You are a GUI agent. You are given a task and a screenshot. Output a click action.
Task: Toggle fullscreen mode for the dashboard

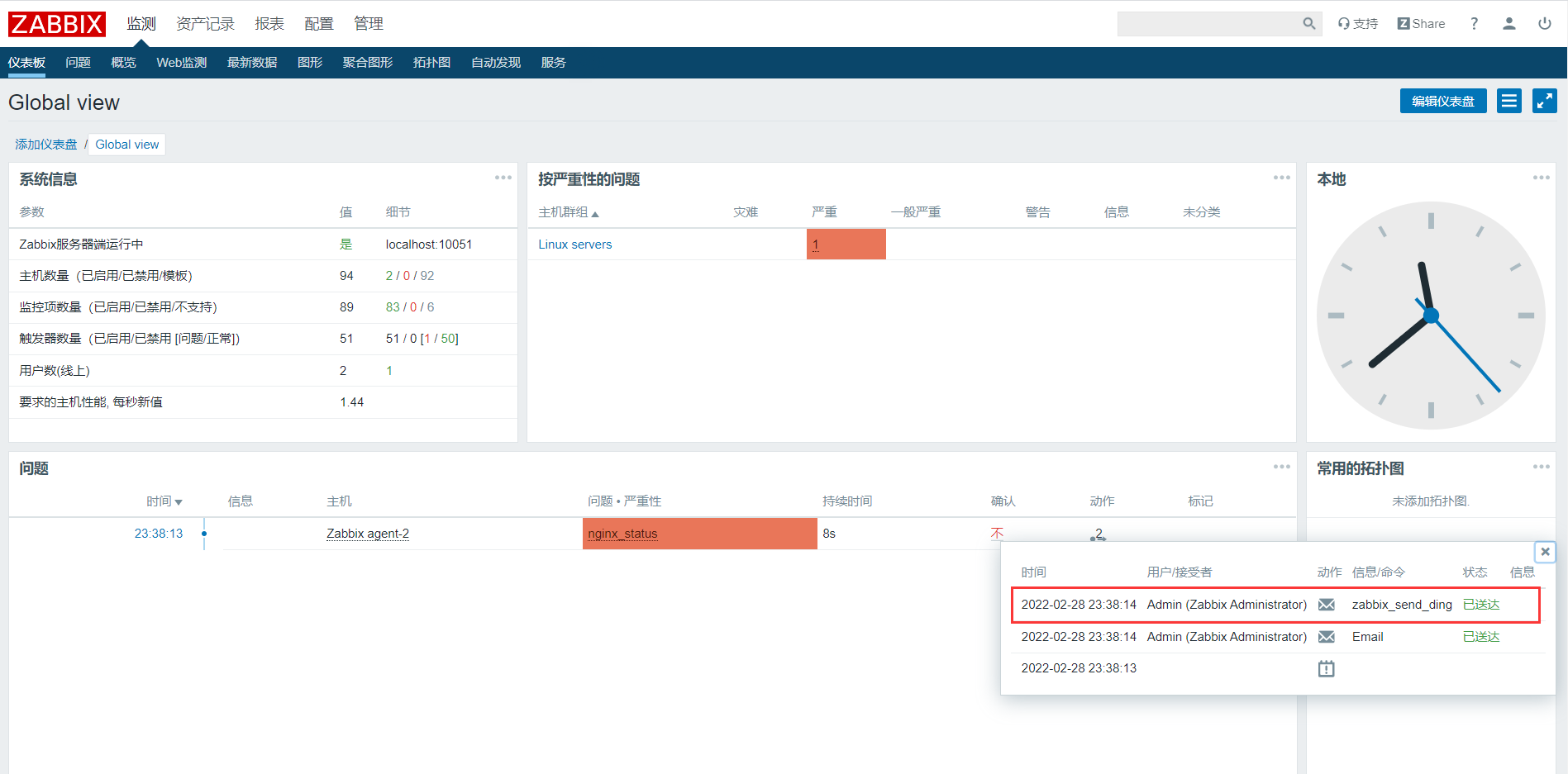(x=1545, y=101)
